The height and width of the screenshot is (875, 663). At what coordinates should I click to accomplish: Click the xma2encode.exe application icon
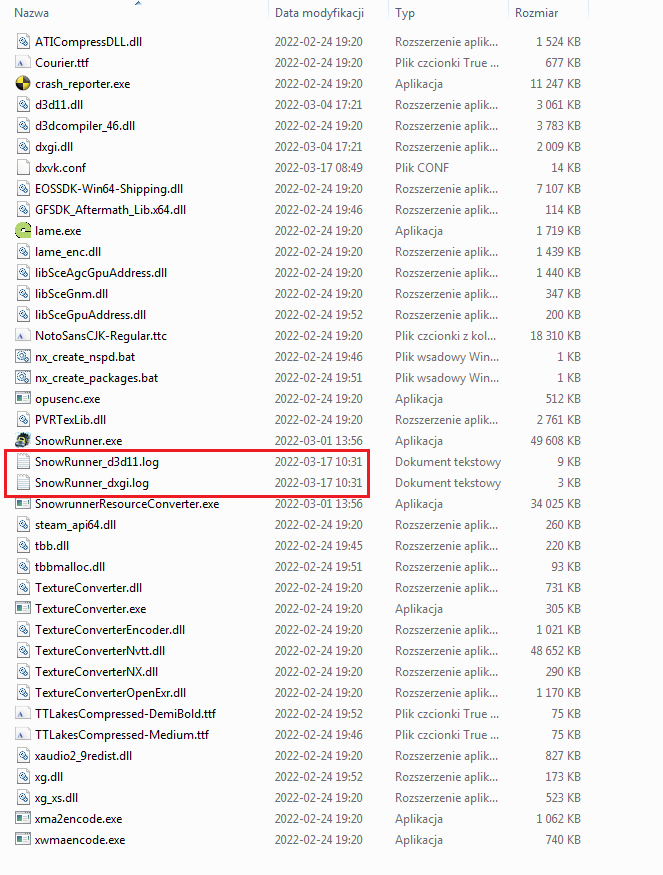point(23,819)
